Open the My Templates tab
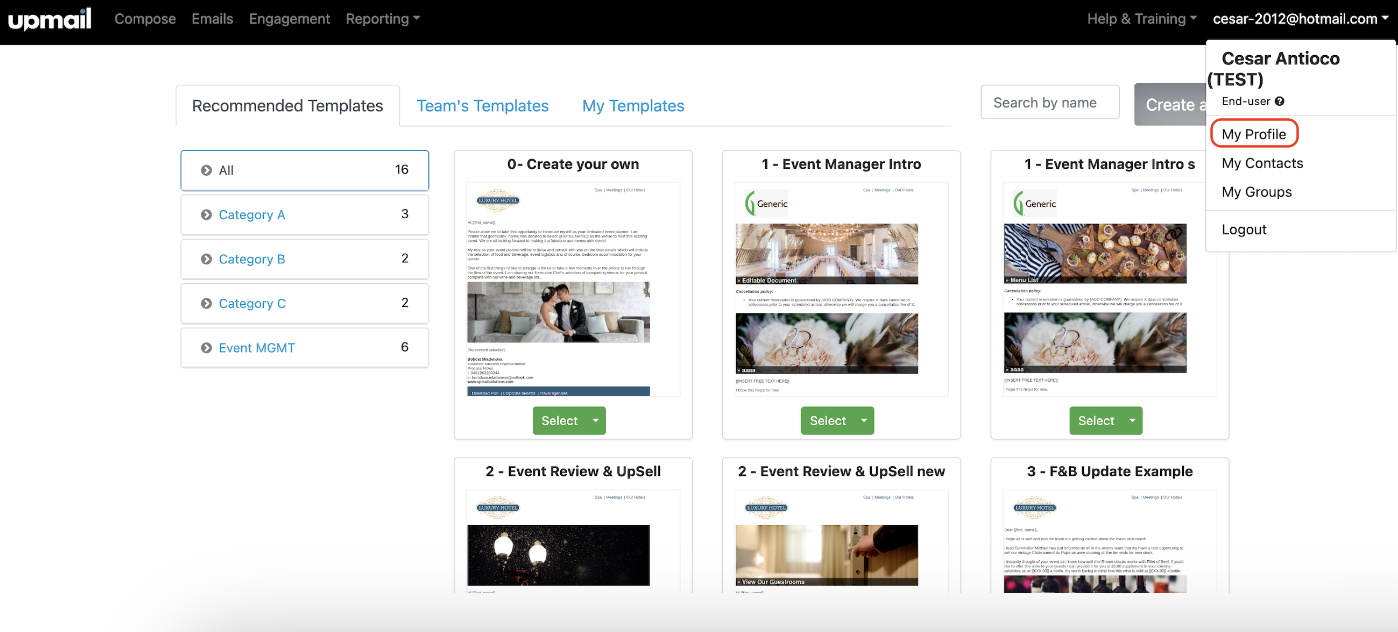The height and width of the screenshot is (632, 1398). click(633, 106)
